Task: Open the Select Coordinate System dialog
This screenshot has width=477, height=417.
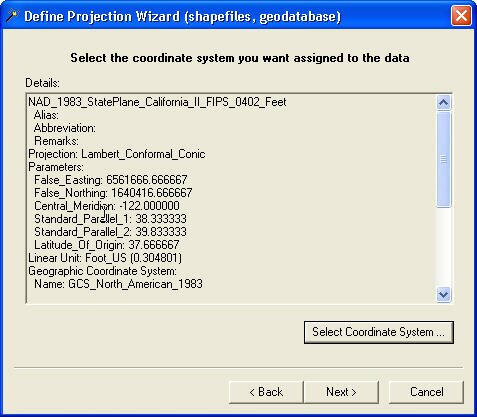Action: (379, 332)
